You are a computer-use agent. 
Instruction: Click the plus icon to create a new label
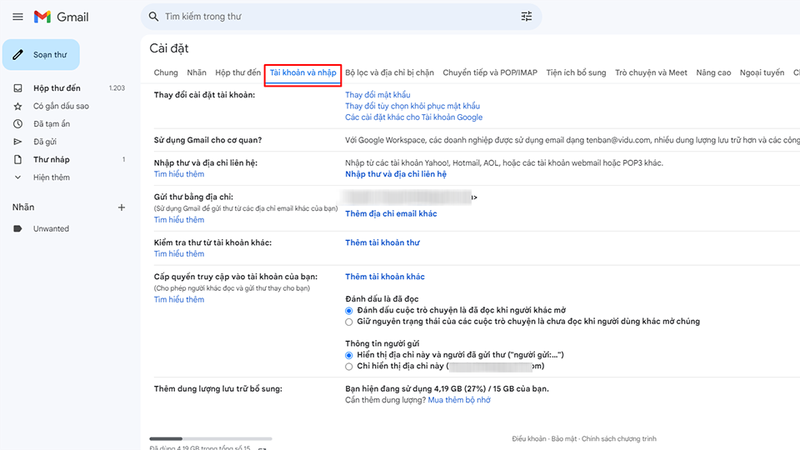121,207
